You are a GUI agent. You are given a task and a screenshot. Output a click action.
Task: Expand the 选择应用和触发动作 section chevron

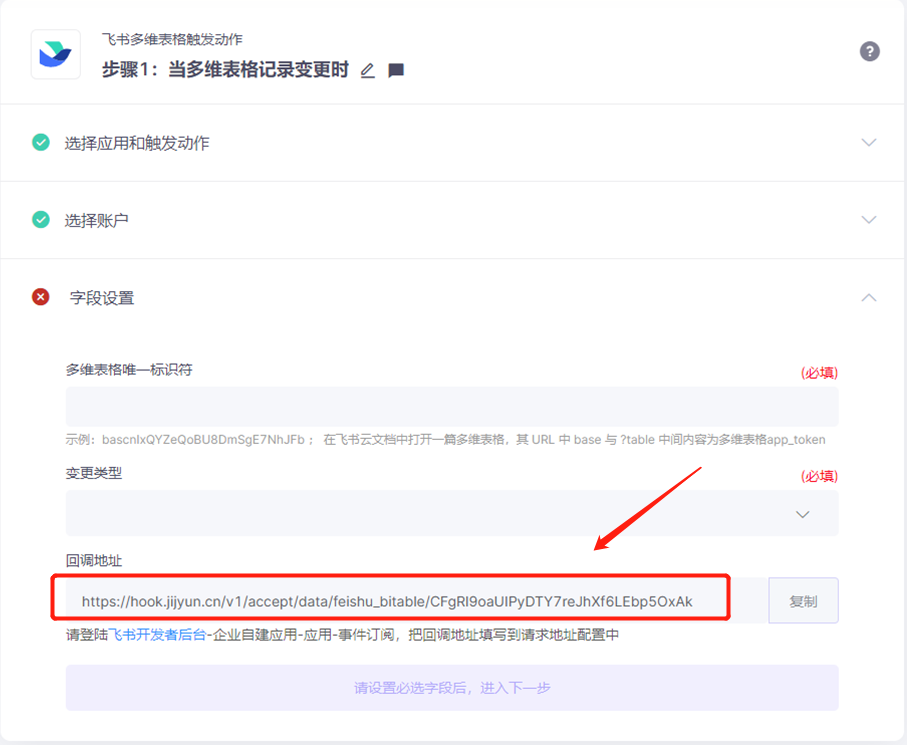point(869,142)
